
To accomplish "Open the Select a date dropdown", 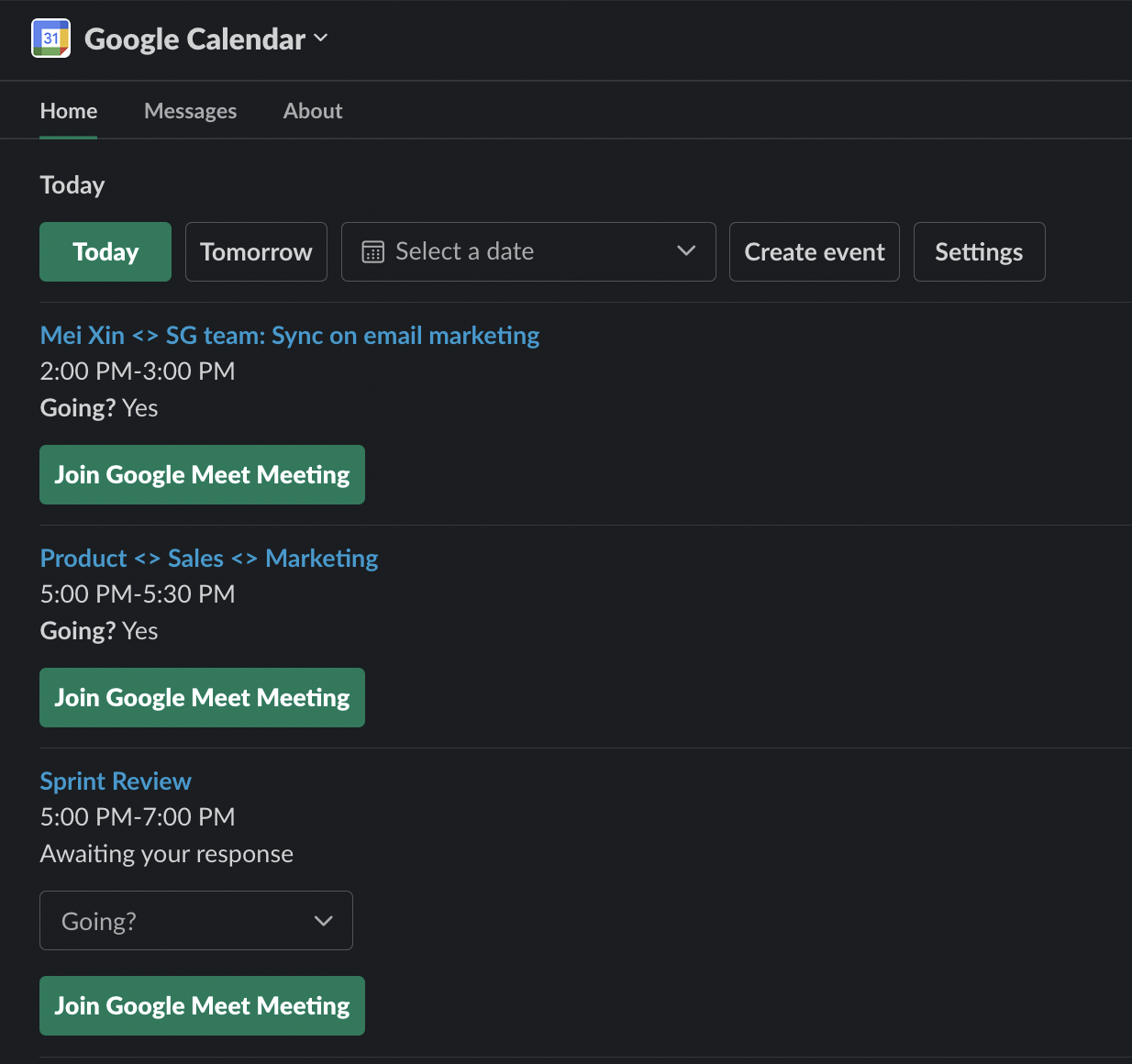I will 528,251.
